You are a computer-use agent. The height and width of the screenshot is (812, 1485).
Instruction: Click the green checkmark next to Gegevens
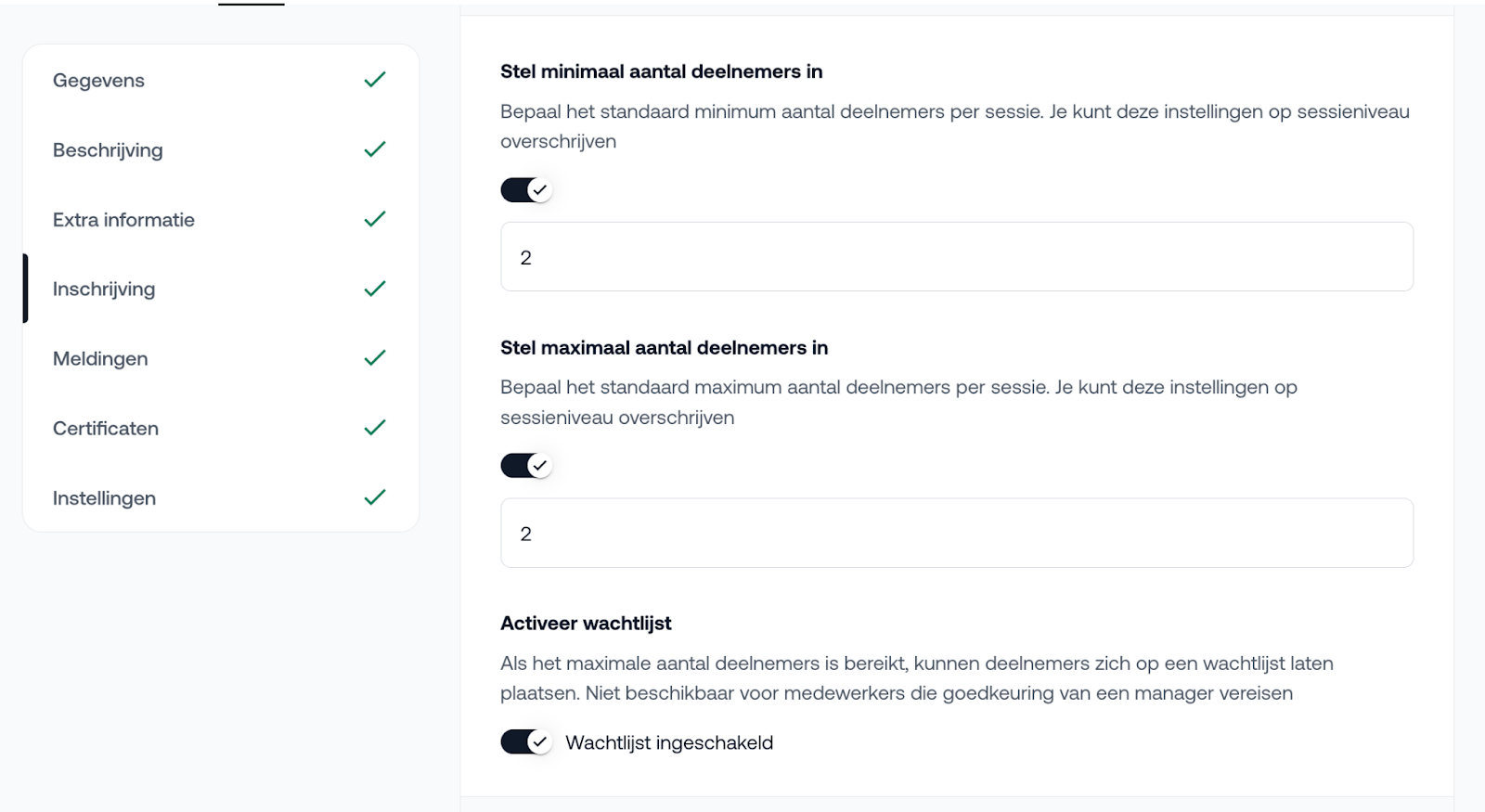(x=375, y=80)
